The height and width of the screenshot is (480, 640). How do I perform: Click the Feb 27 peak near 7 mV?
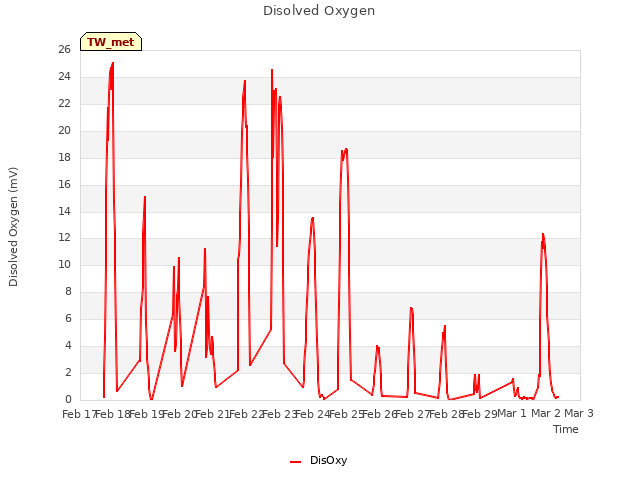click(411, 308)
